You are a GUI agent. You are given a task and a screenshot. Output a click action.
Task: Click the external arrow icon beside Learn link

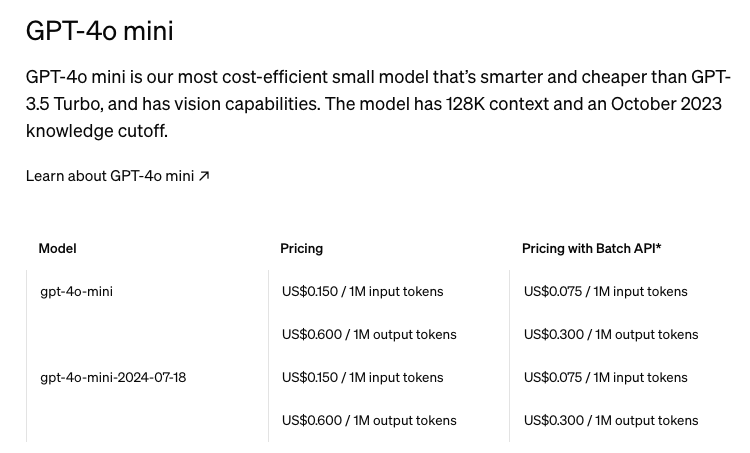204,176
